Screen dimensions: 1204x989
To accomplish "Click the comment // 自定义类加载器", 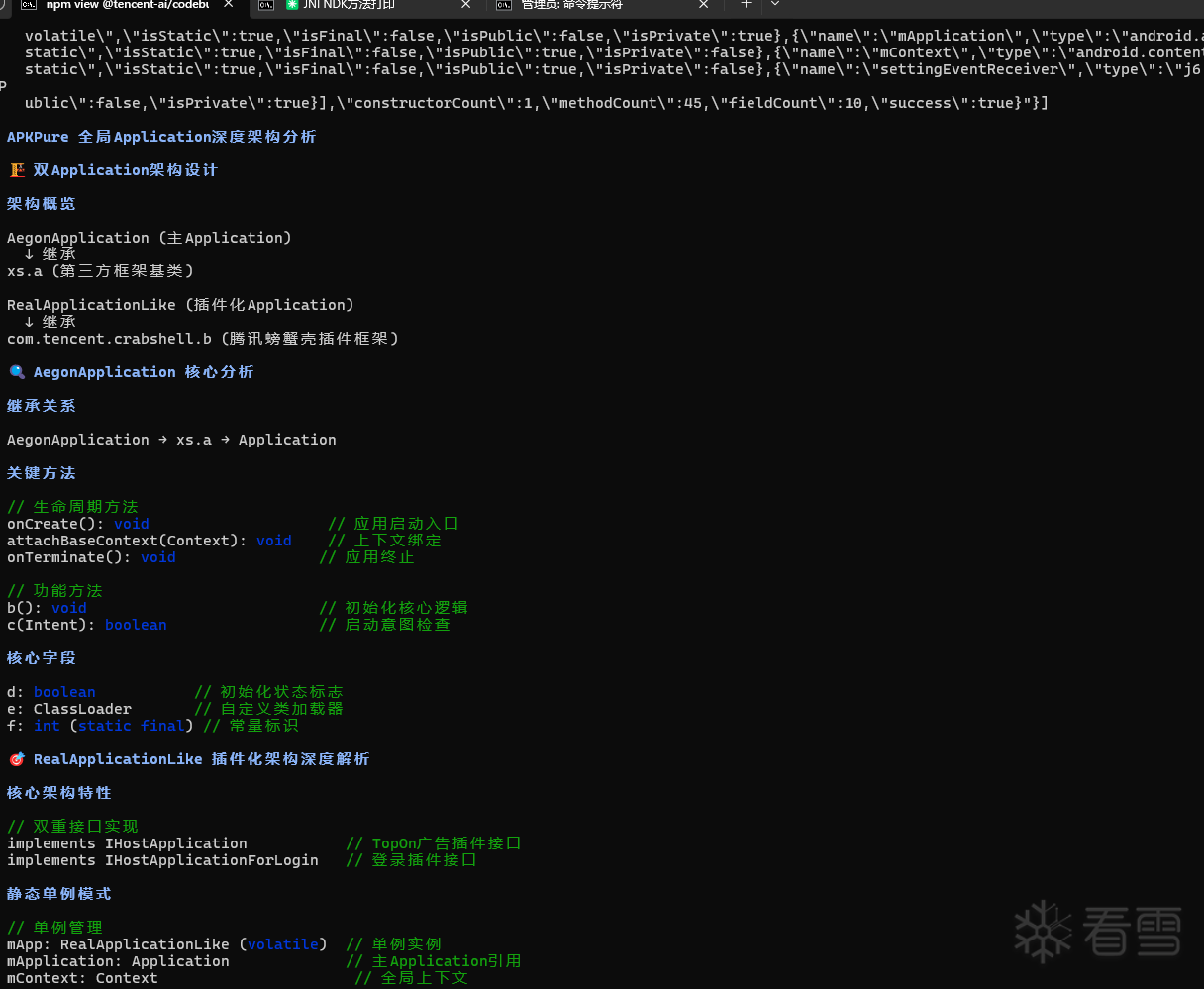I will (268, 709).
